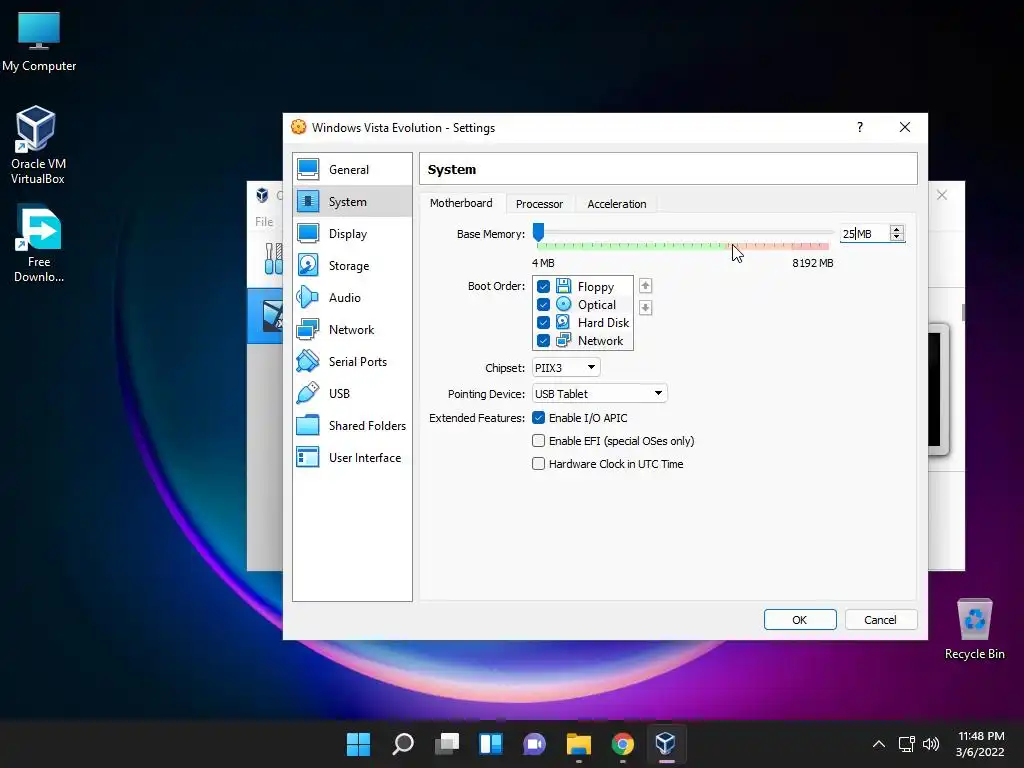The height and width of the screenshot is (768, 1024).
Task: Open clock showing 11:48 PM
Action: tap(980, 744)
